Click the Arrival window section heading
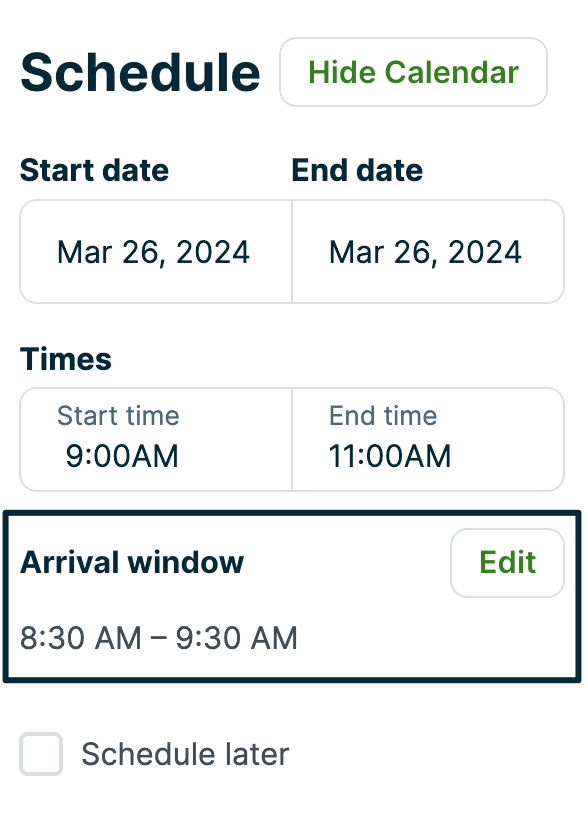The image size is (588, 822). pos(131,562)
